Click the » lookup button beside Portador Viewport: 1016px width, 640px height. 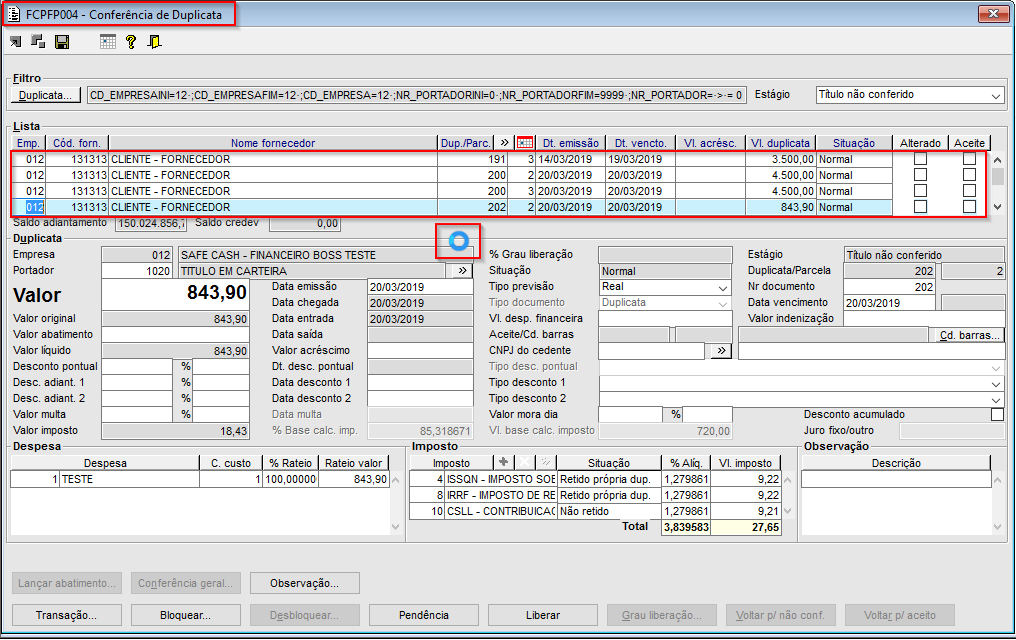[462, 271]
